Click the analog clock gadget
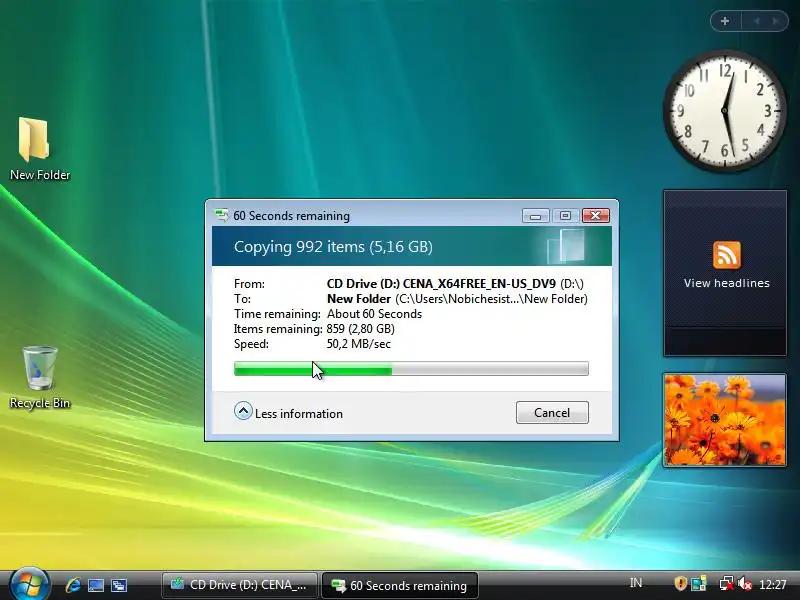Viewport: 800px width, 600px height. [x=725, y=111]
